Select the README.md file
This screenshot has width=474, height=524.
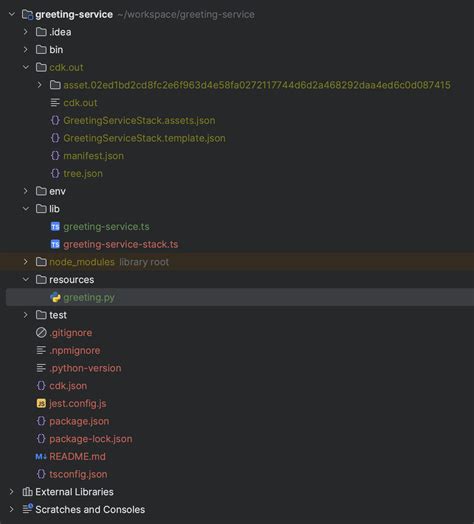coord(78,457)
